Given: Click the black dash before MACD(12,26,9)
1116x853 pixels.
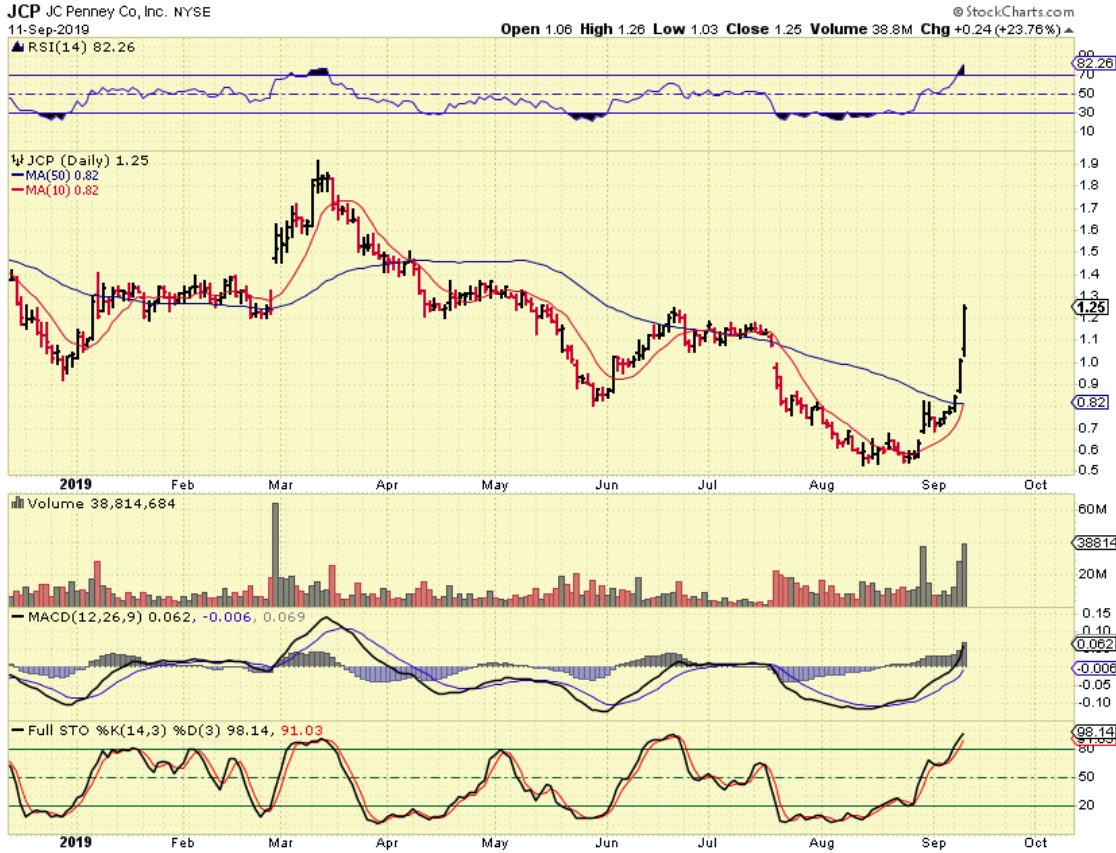Looking at the screenshot, I should click(x=18, y=617).
